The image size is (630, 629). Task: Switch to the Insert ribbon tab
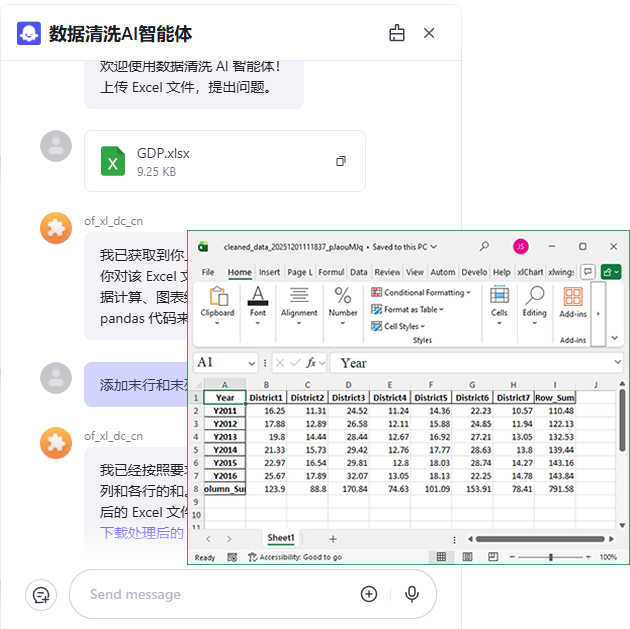(x=269, y=272)
